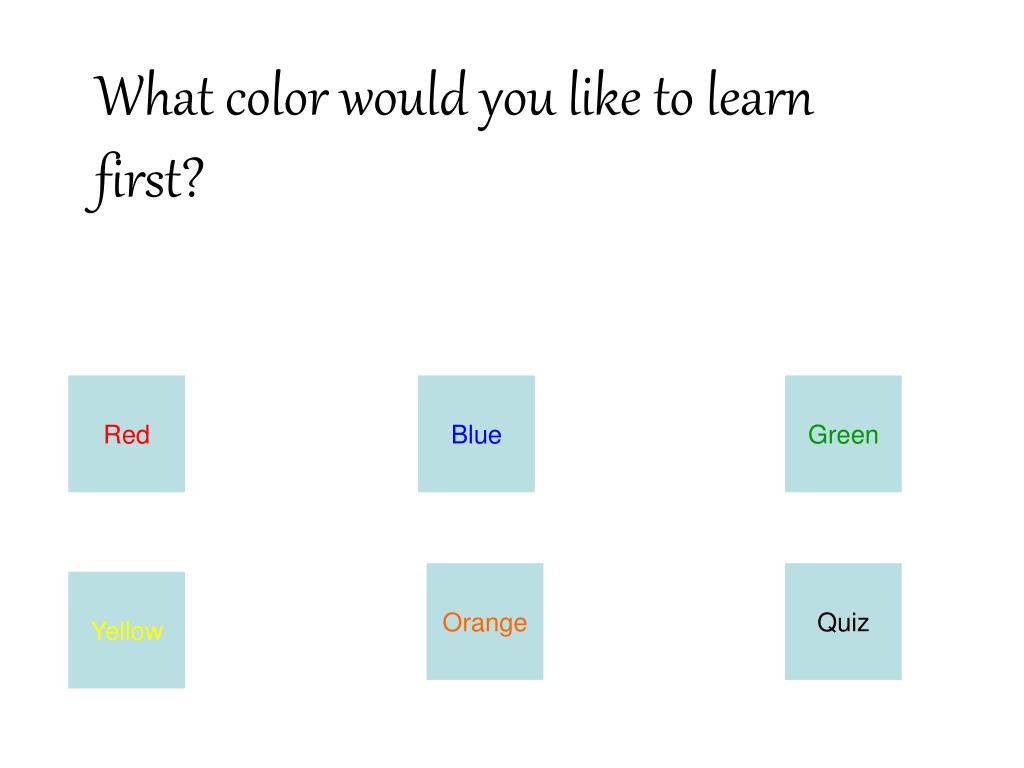Click the word "to" in heading

coord(673,99)
